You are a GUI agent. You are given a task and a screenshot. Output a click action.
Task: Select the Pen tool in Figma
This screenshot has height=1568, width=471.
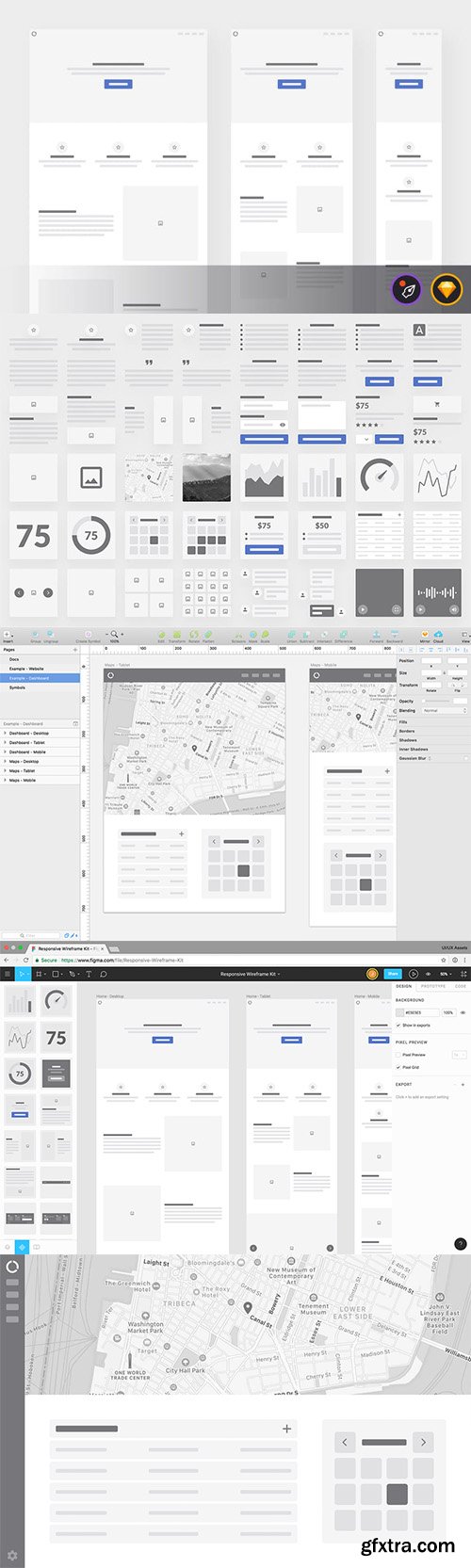pyautogui.click(x=72, y=974)
